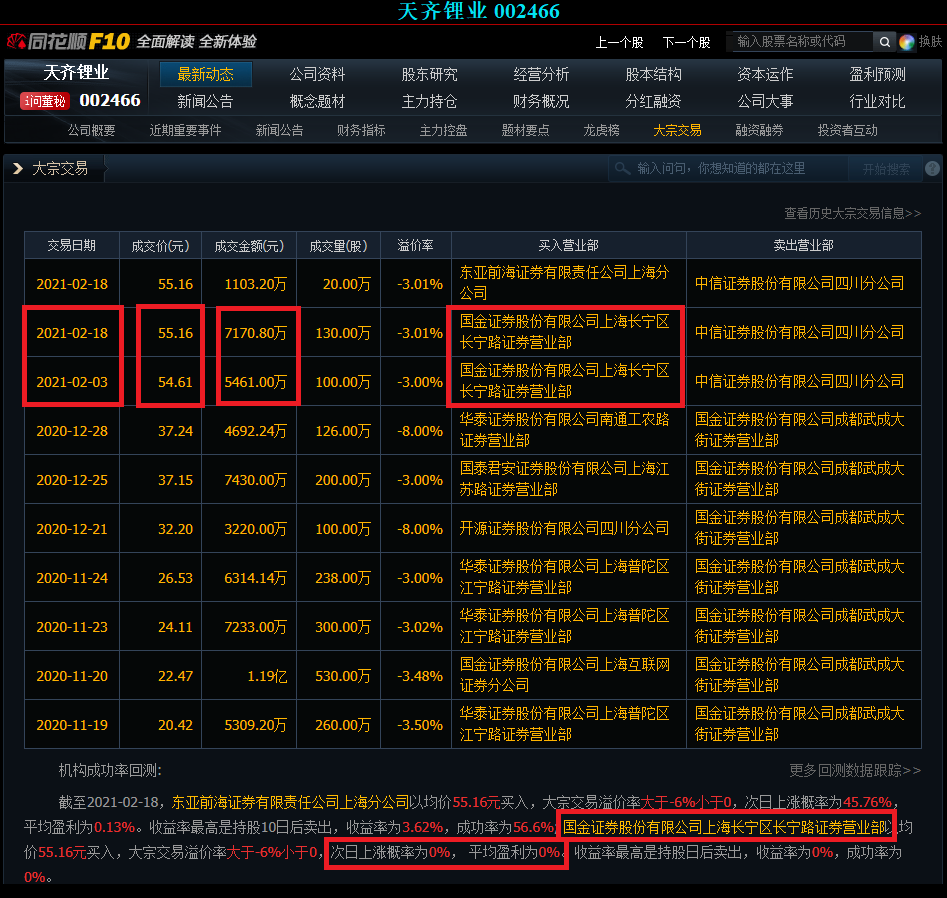
Task: Click the colorful skin-change ball icon
Action: point(906,42)
